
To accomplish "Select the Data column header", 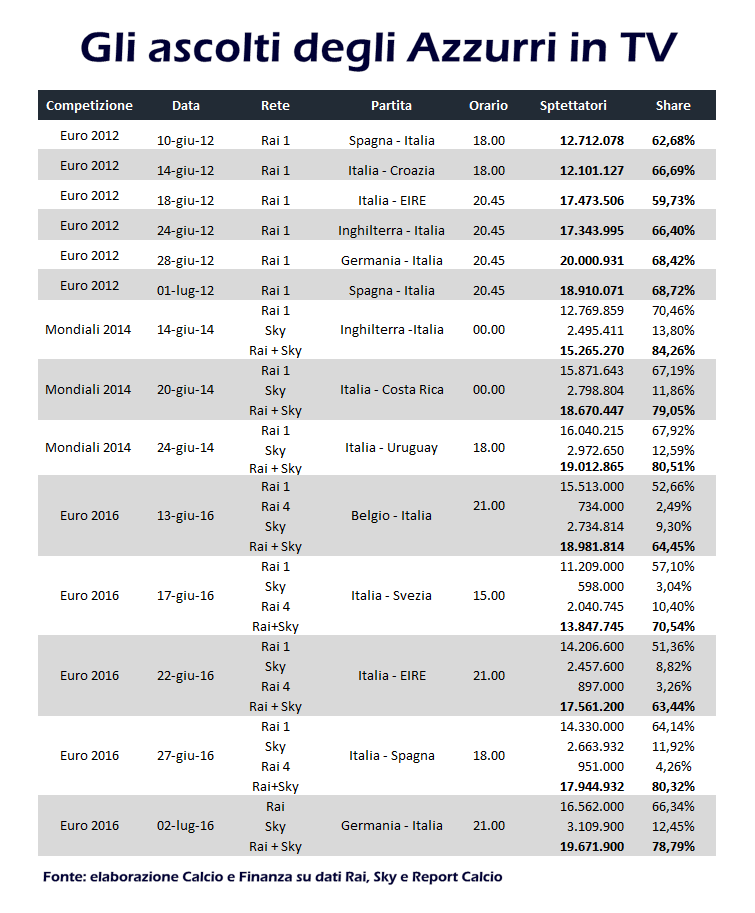I will pos(186,105).
